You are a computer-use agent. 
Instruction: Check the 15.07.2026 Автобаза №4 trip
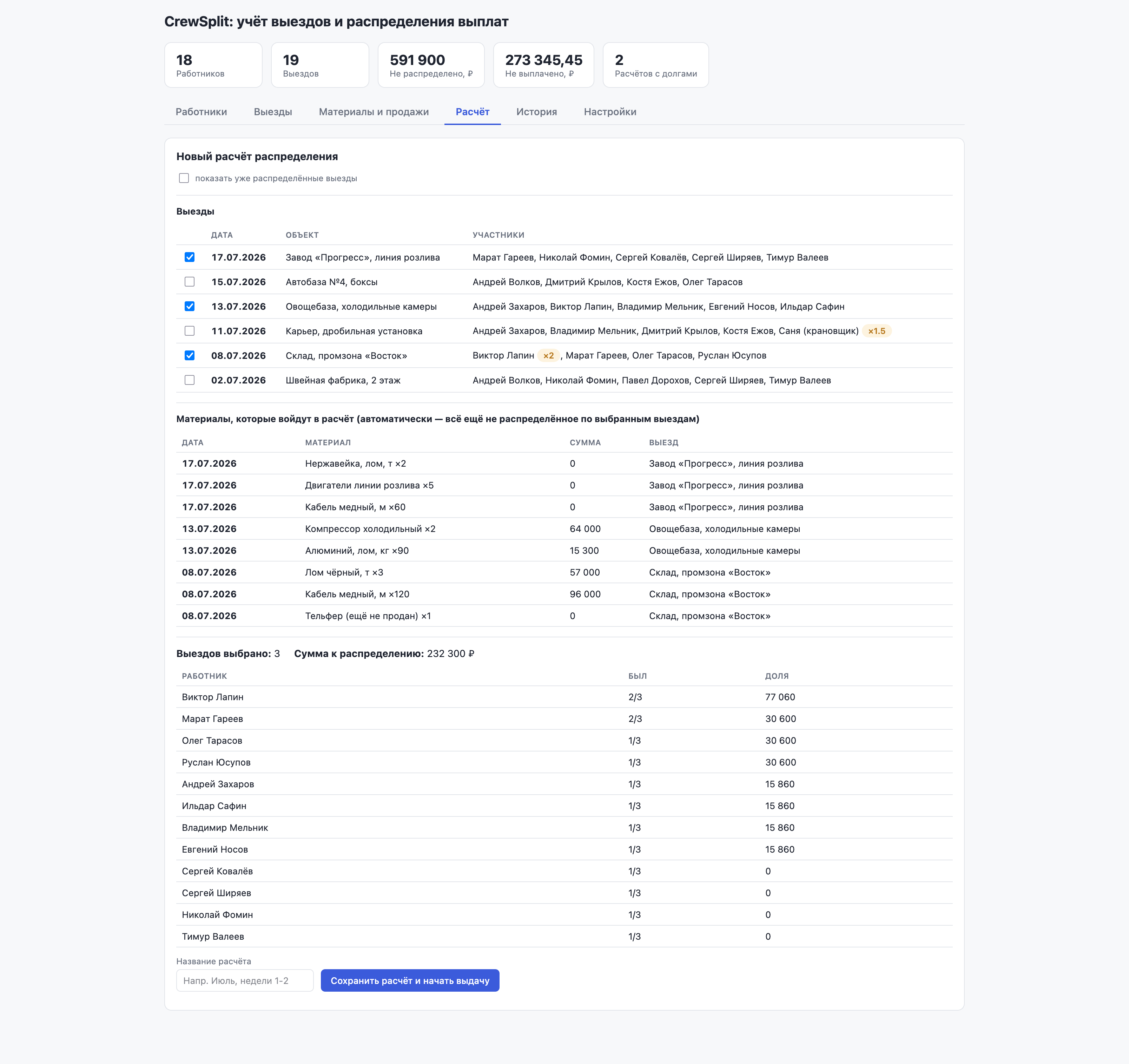pos(190,282)
